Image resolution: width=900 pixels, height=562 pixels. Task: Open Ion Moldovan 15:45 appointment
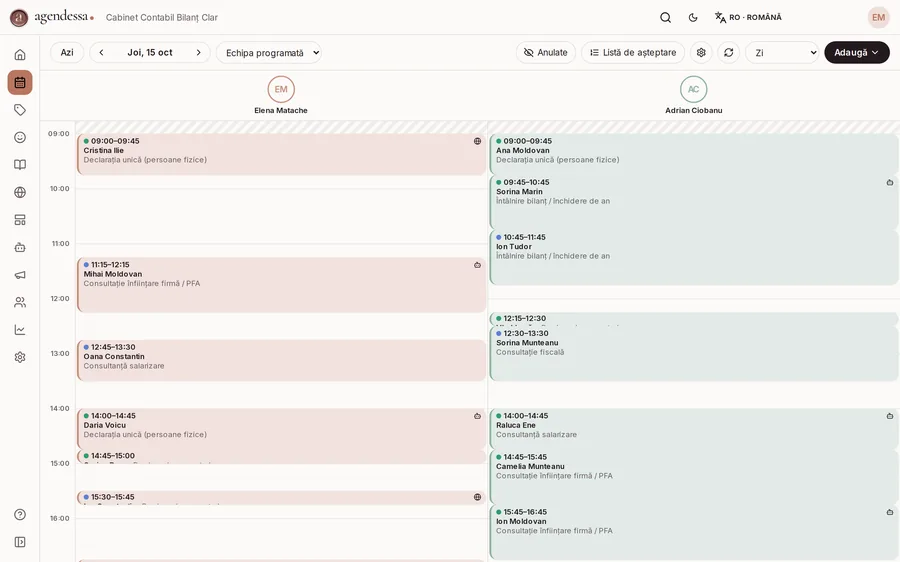(694, 532)
